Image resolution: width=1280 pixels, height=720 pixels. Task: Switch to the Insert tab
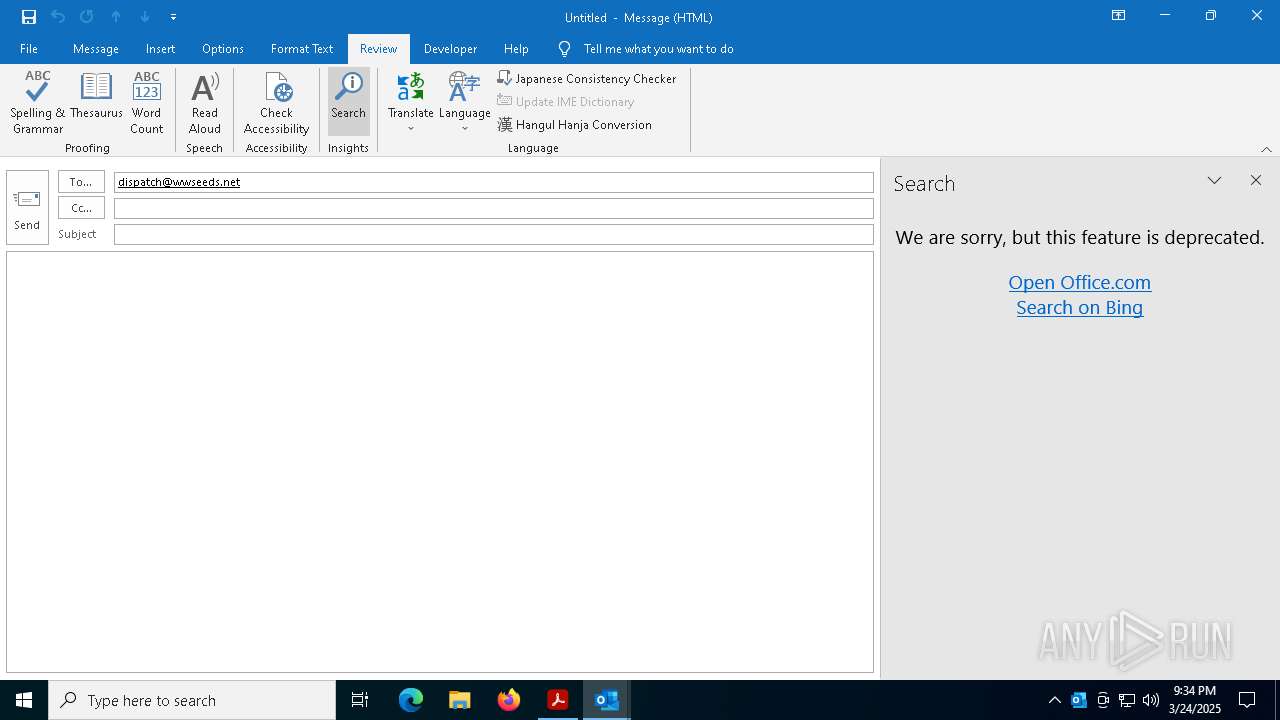(x=160, y=49)
